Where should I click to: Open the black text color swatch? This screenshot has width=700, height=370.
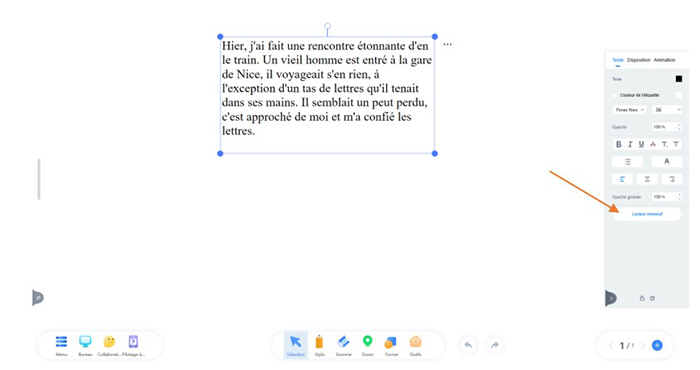[x=679, y=79]
